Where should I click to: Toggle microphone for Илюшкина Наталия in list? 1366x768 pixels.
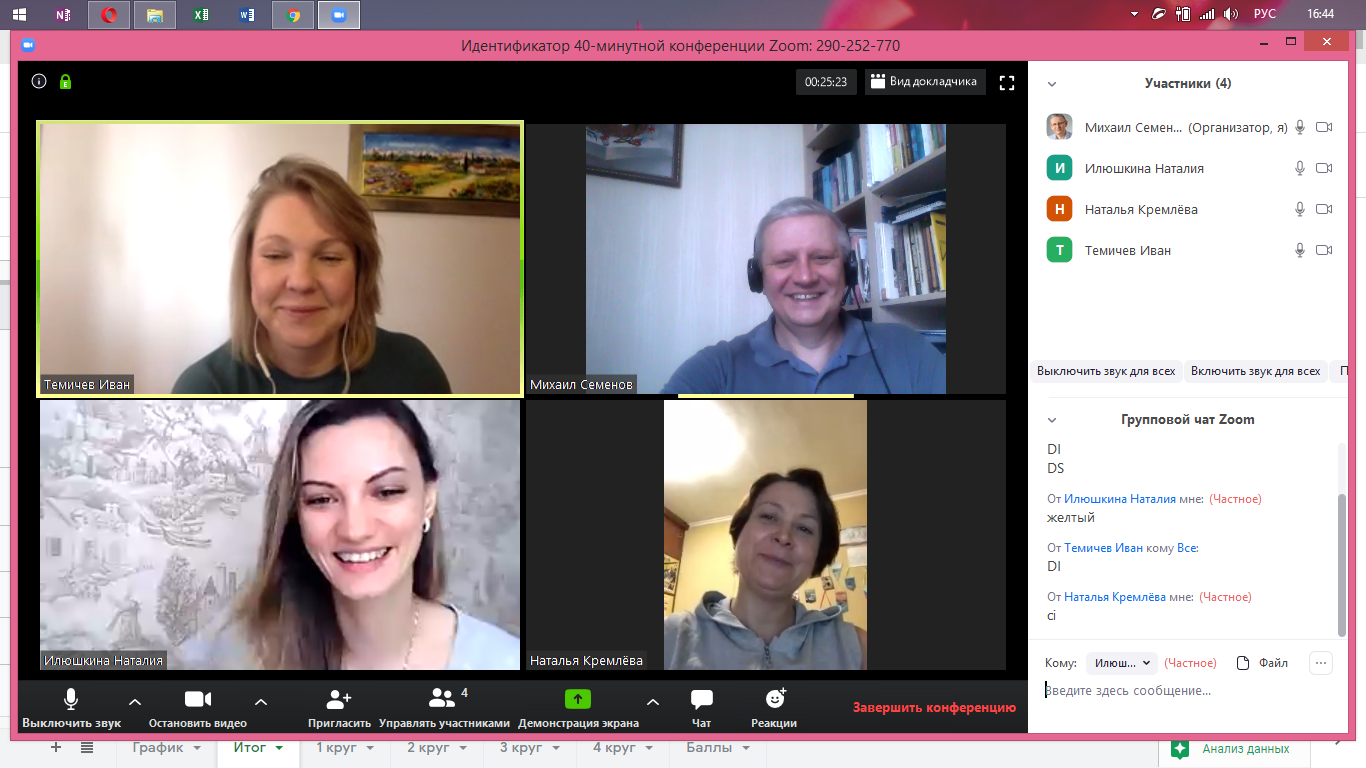click(1300, 168)
